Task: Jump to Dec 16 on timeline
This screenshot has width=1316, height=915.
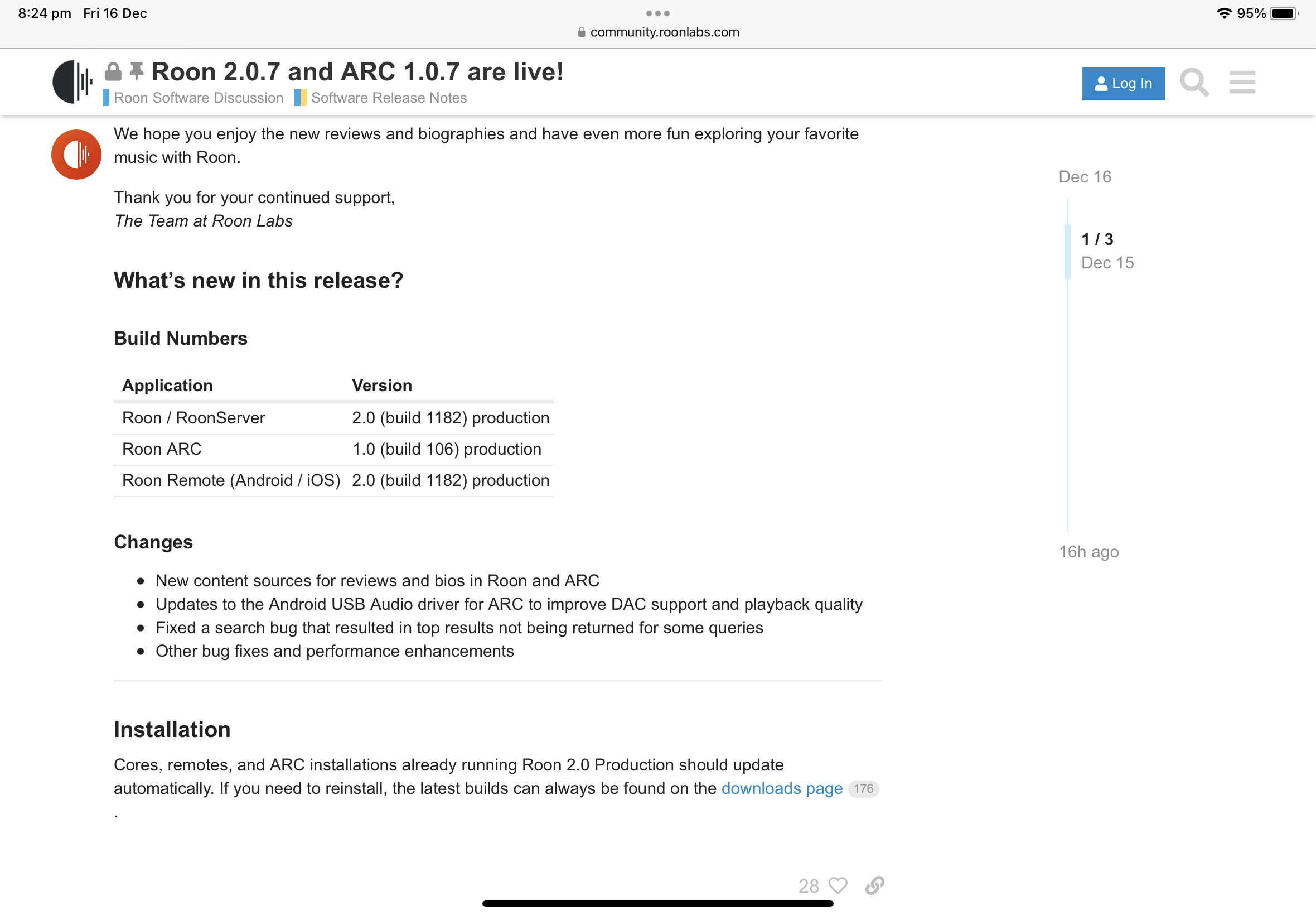Action: [x=1085, y=176]
